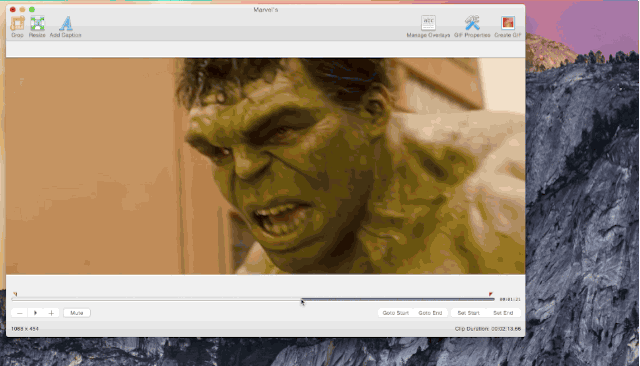Viewport: 640px width, 366px height.
Task: Play the video clip
Action: [36, 313]
